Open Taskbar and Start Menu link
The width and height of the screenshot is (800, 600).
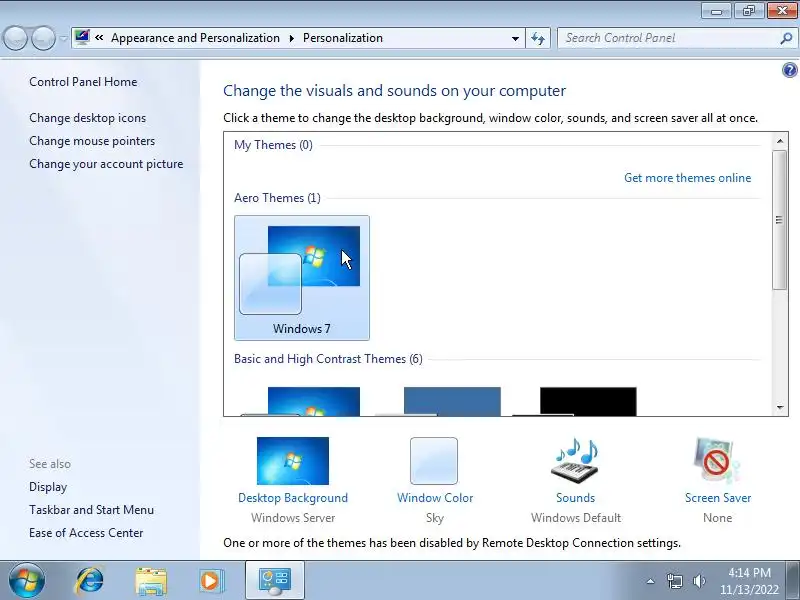pos(91,510)
